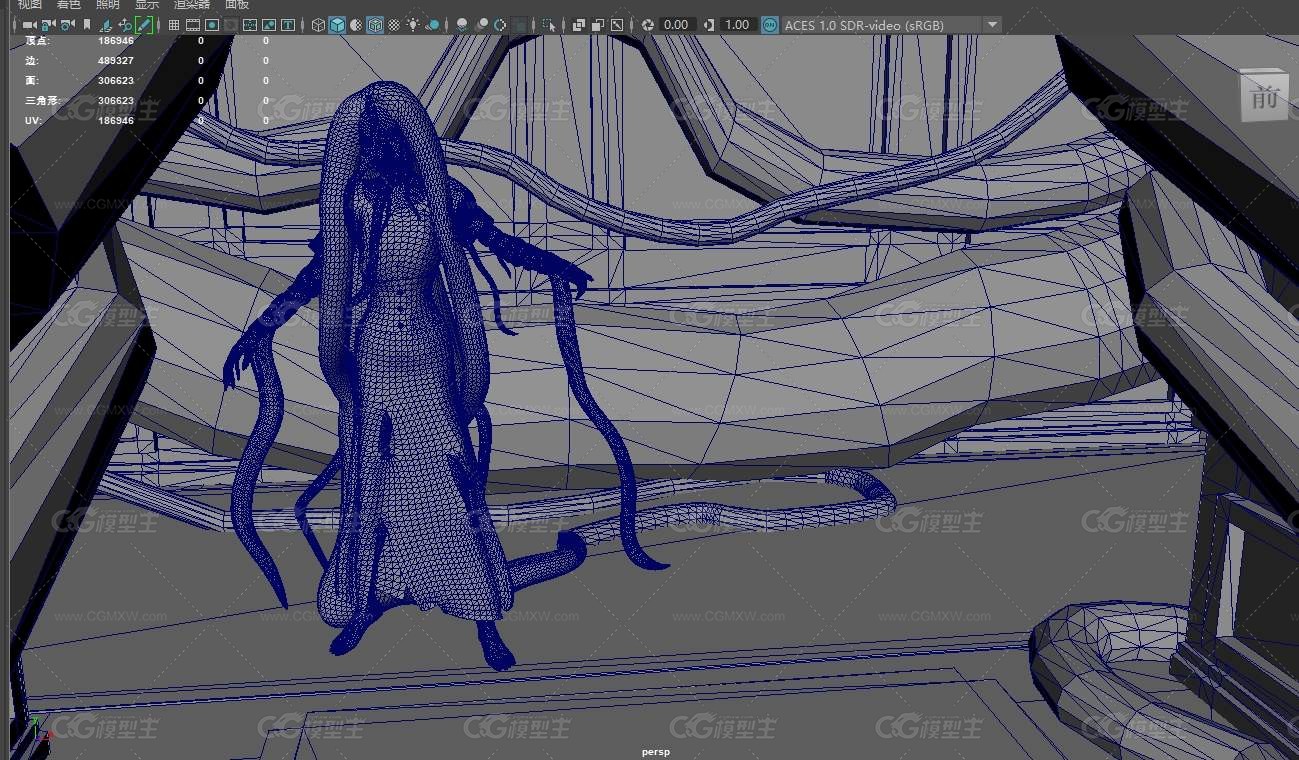
Task: Toggle the Safe Title icon
Action: coord(288,25)
